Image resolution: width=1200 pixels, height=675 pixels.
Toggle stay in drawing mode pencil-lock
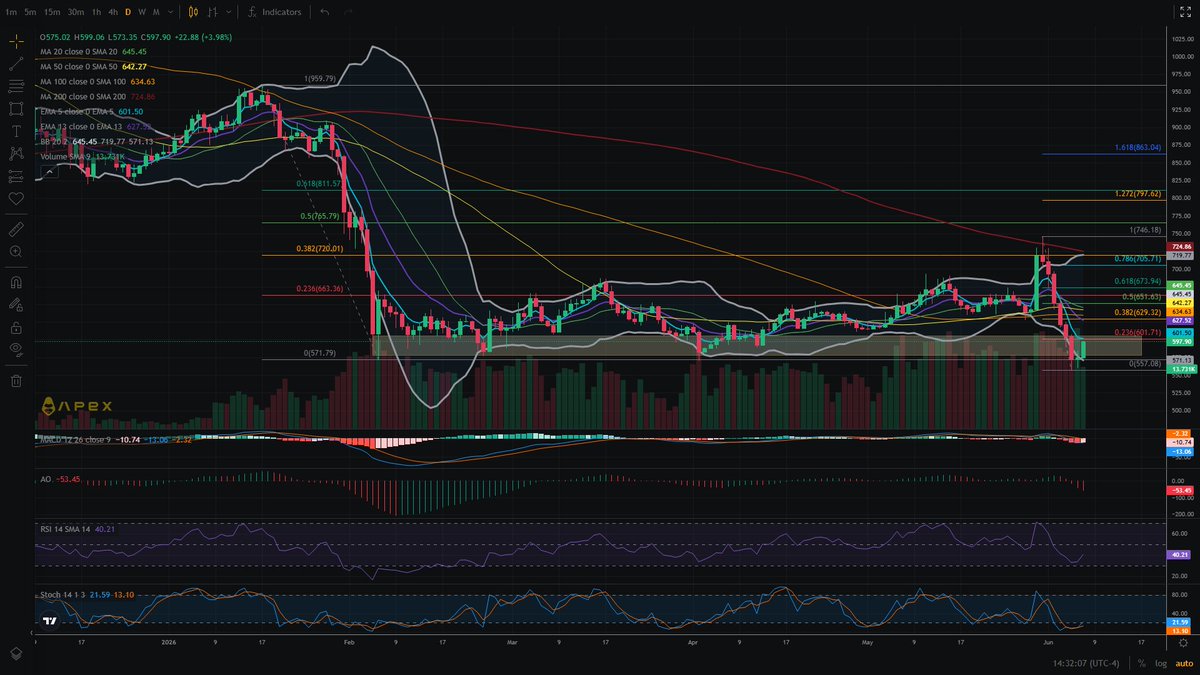tap(15, 304)
